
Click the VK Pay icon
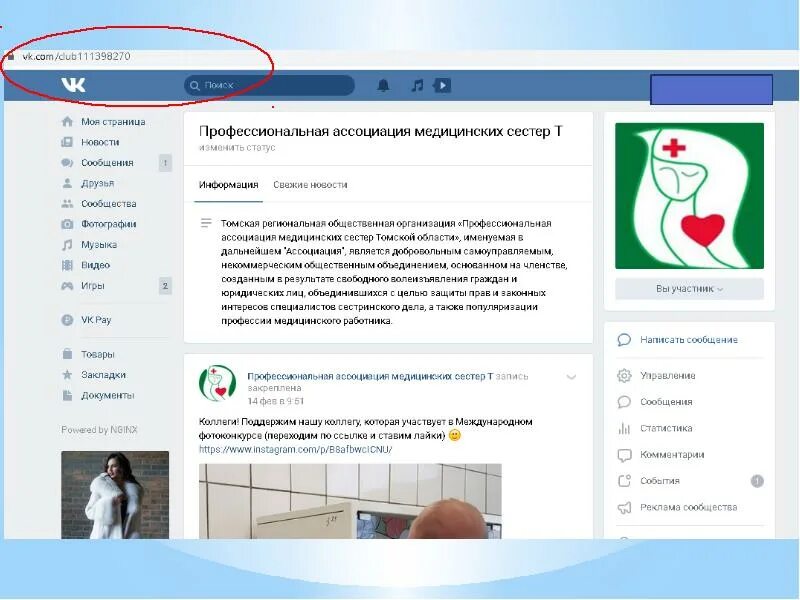click(x=67, y=320)
